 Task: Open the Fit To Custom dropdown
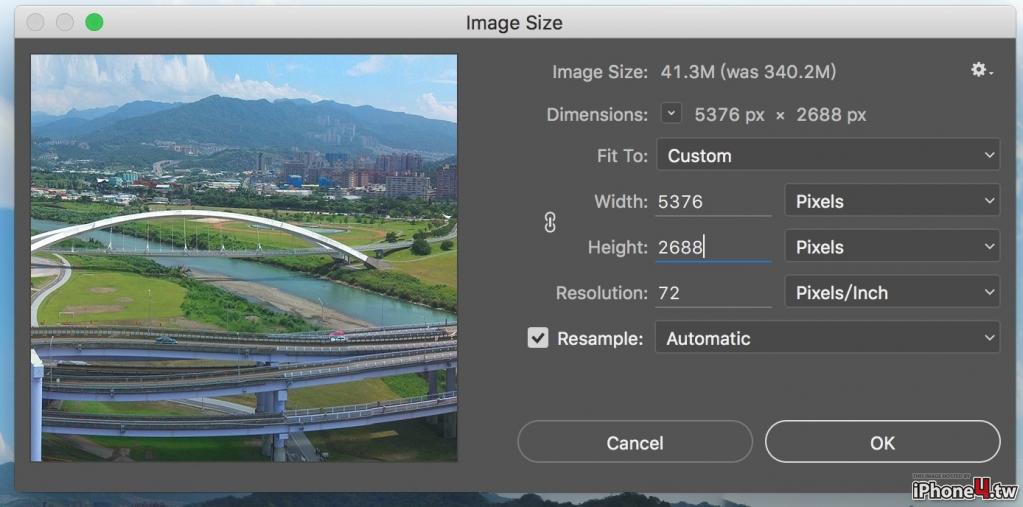pos(828,155)
